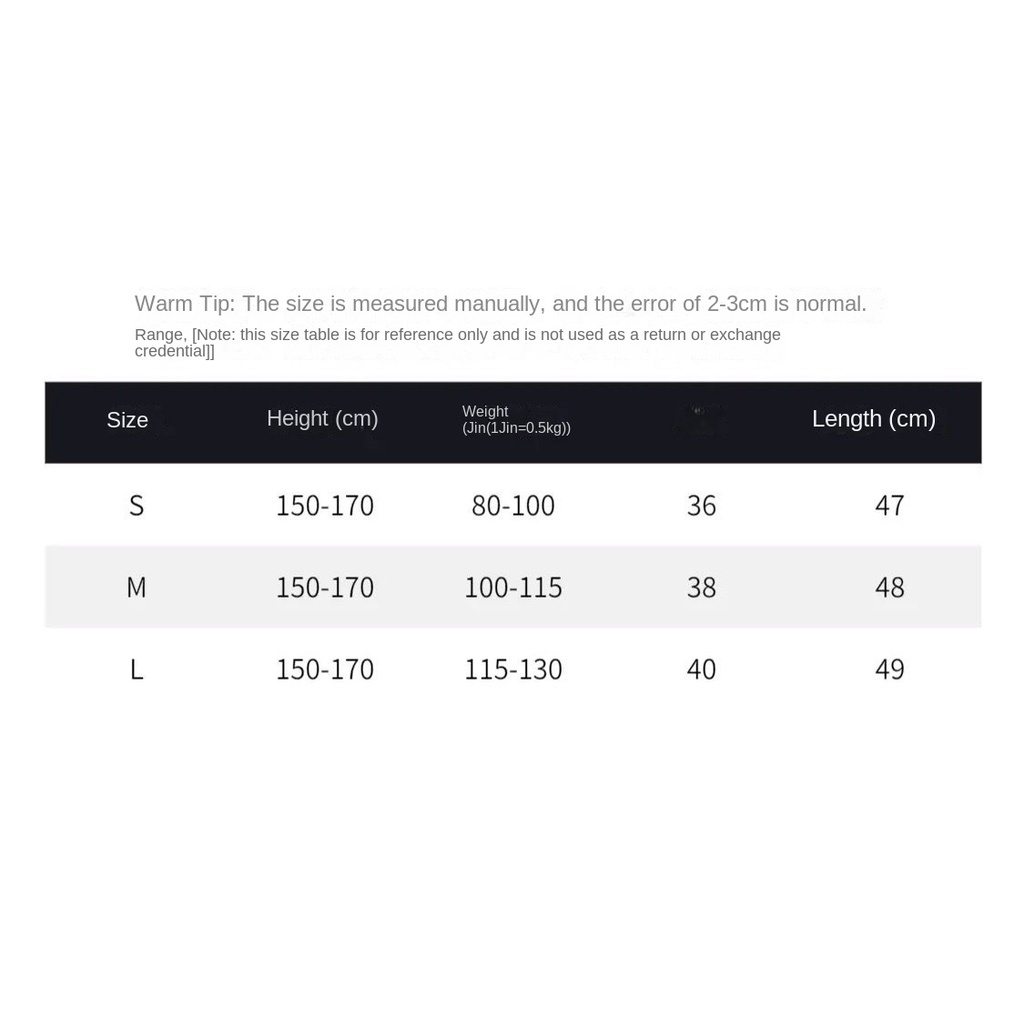Select the M size cell

click(136, 588)
